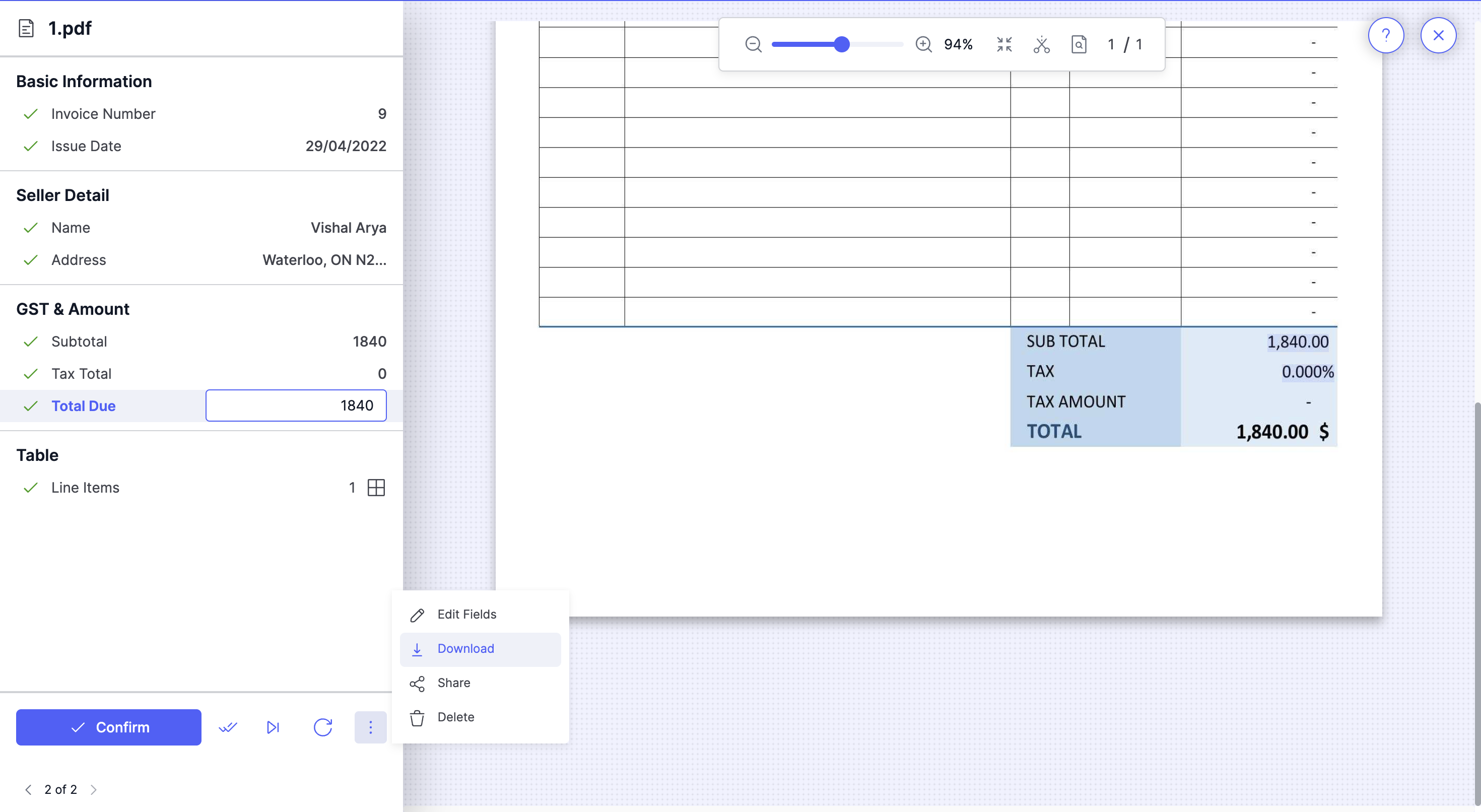
Task: Click the zoom in magnifier icon
Action: point(923,44)
